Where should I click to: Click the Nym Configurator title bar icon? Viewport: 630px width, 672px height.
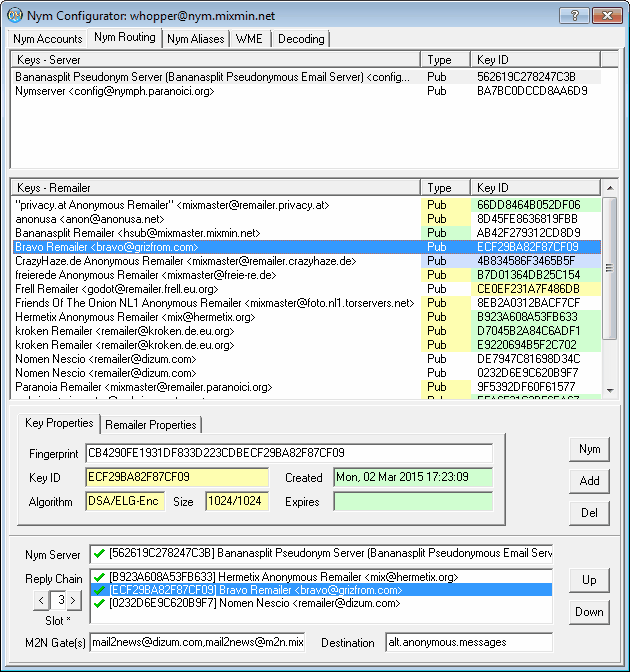(15, 15)
